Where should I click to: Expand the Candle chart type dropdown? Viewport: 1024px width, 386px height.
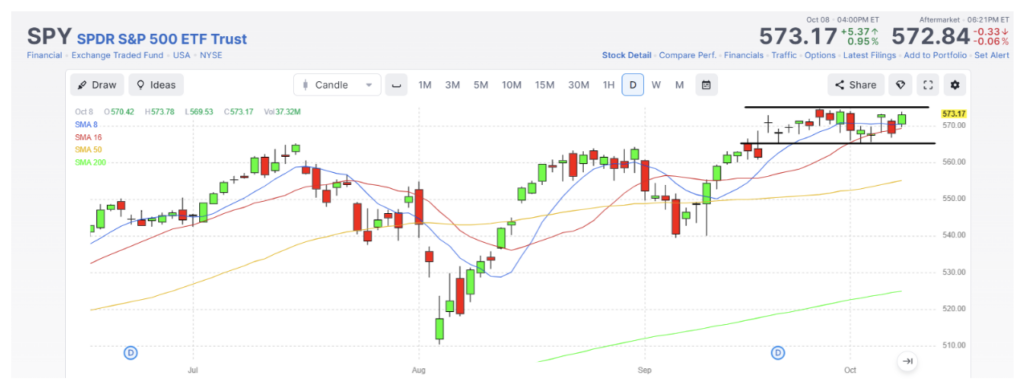click(337, 85)
